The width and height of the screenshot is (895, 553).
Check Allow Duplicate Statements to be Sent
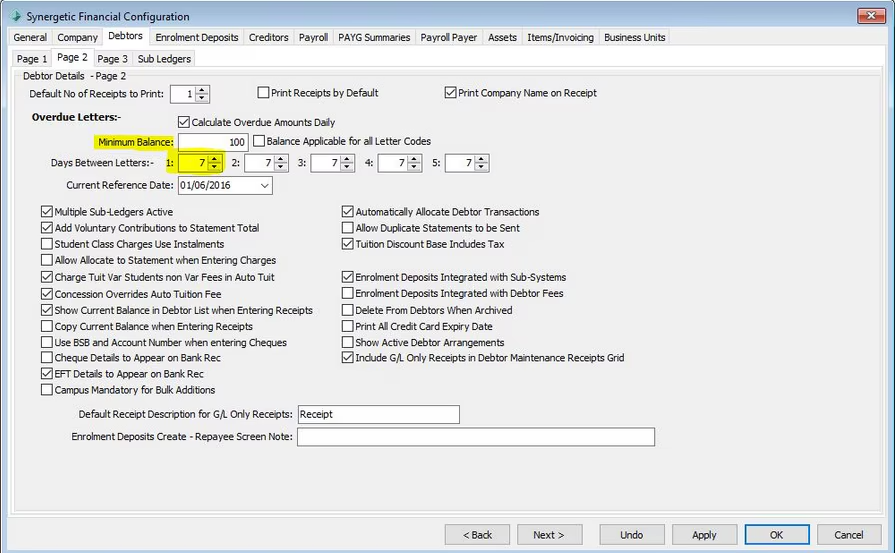coord(348,228)
